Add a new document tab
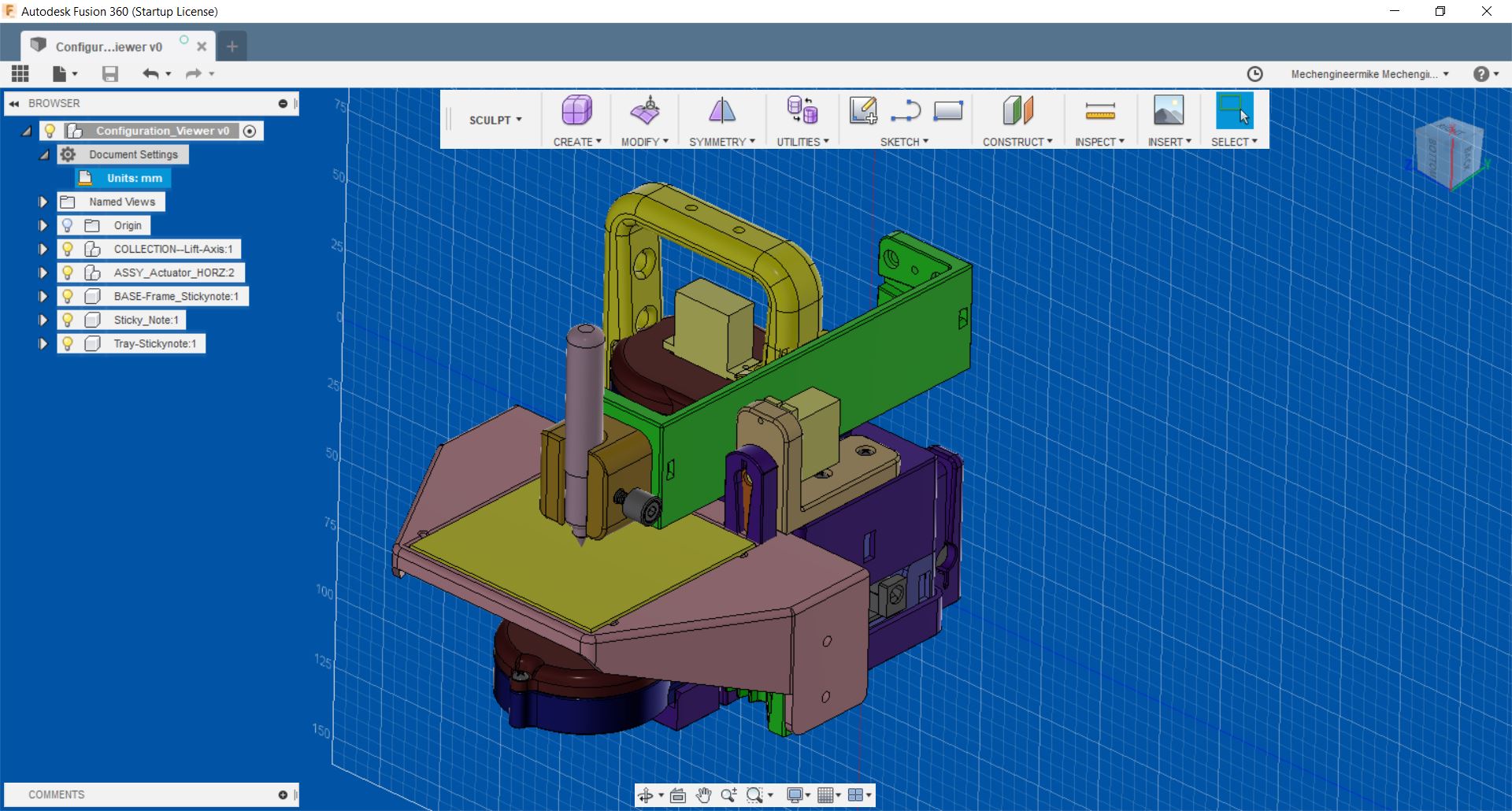Image resolution: width=1512 pixels, height=811 pixels. [232, 46]
